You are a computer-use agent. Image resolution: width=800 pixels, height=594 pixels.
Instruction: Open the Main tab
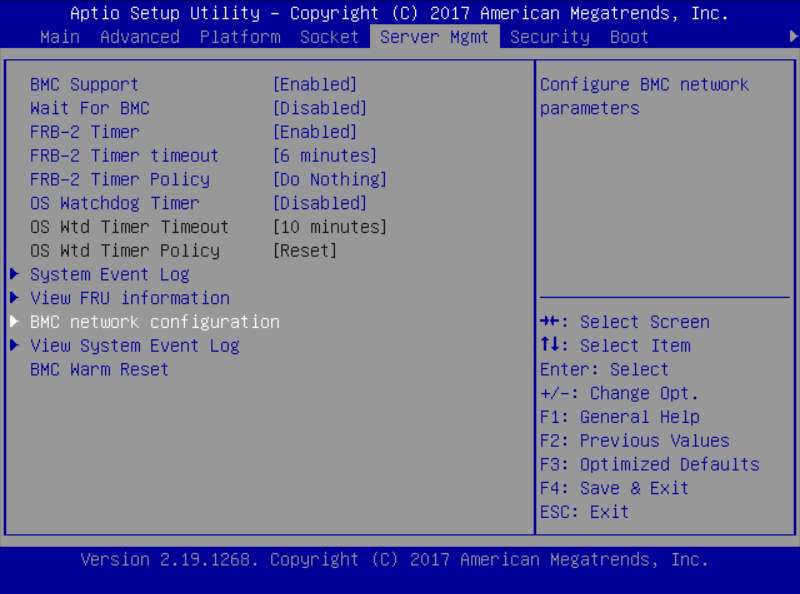click(x=59, y=37)
